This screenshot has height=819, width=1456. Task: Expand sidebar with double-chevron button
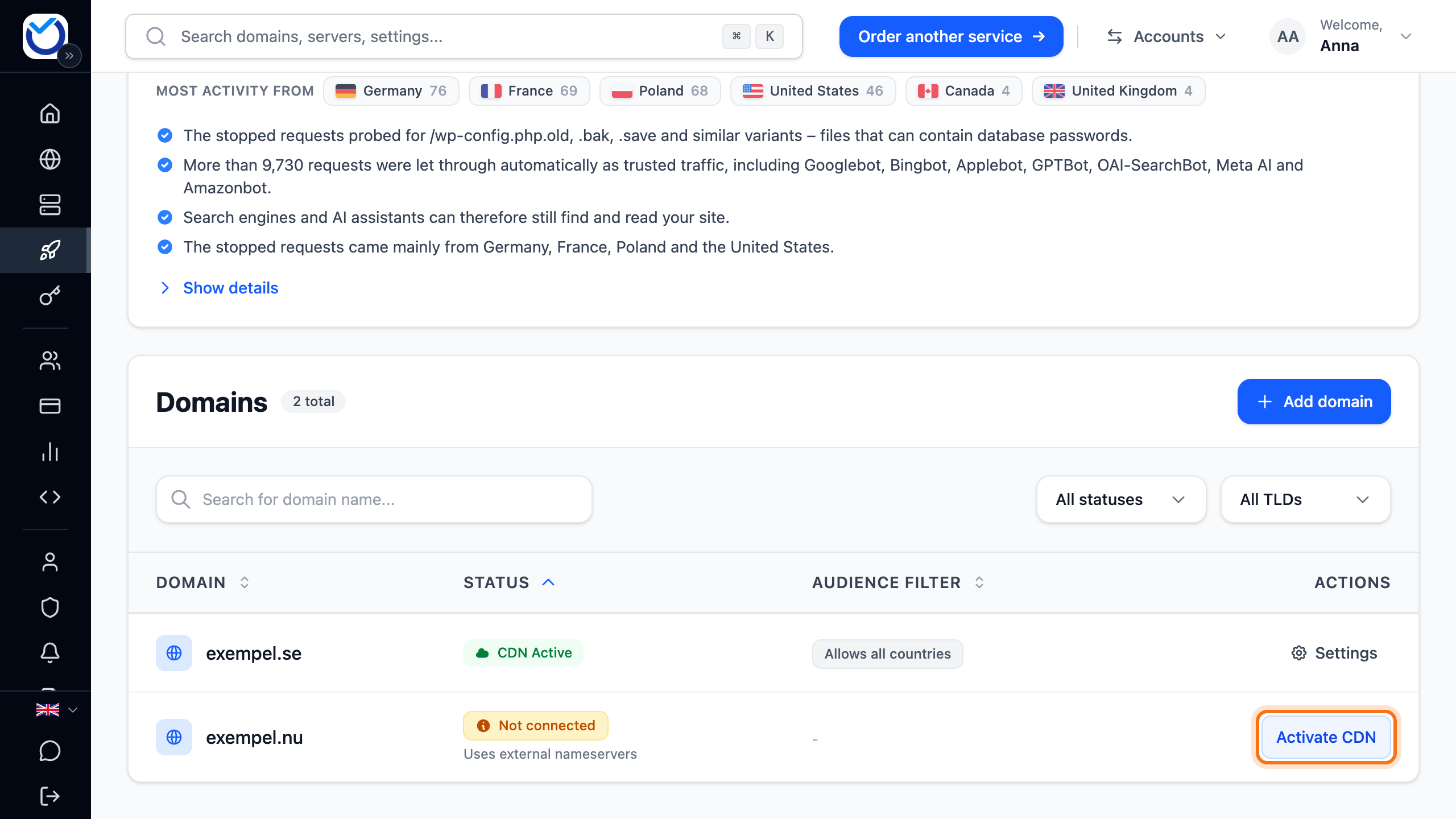click(x=69, y=56)
